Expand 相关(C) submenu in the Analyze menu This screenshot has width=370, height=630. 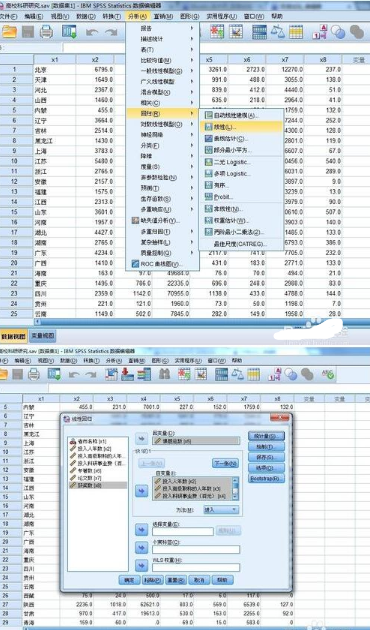pyautogui.click(x=162, y=103)
